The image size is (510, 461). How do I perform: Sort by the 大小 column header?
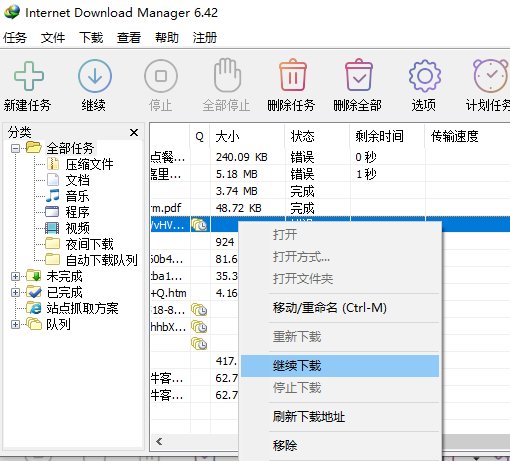point(247,136)
